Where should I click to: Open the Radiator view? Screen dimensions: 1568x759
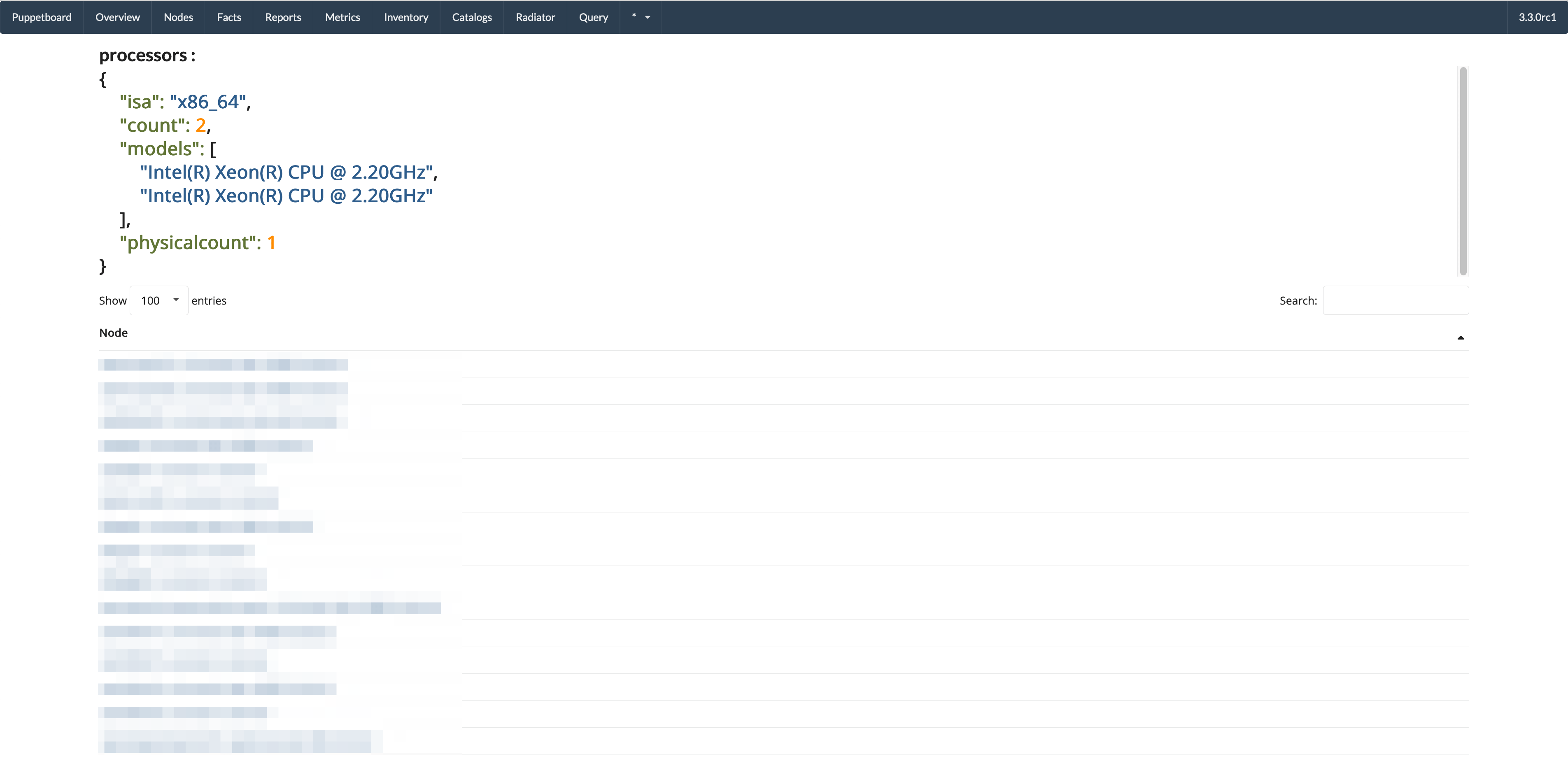[535, 17]
